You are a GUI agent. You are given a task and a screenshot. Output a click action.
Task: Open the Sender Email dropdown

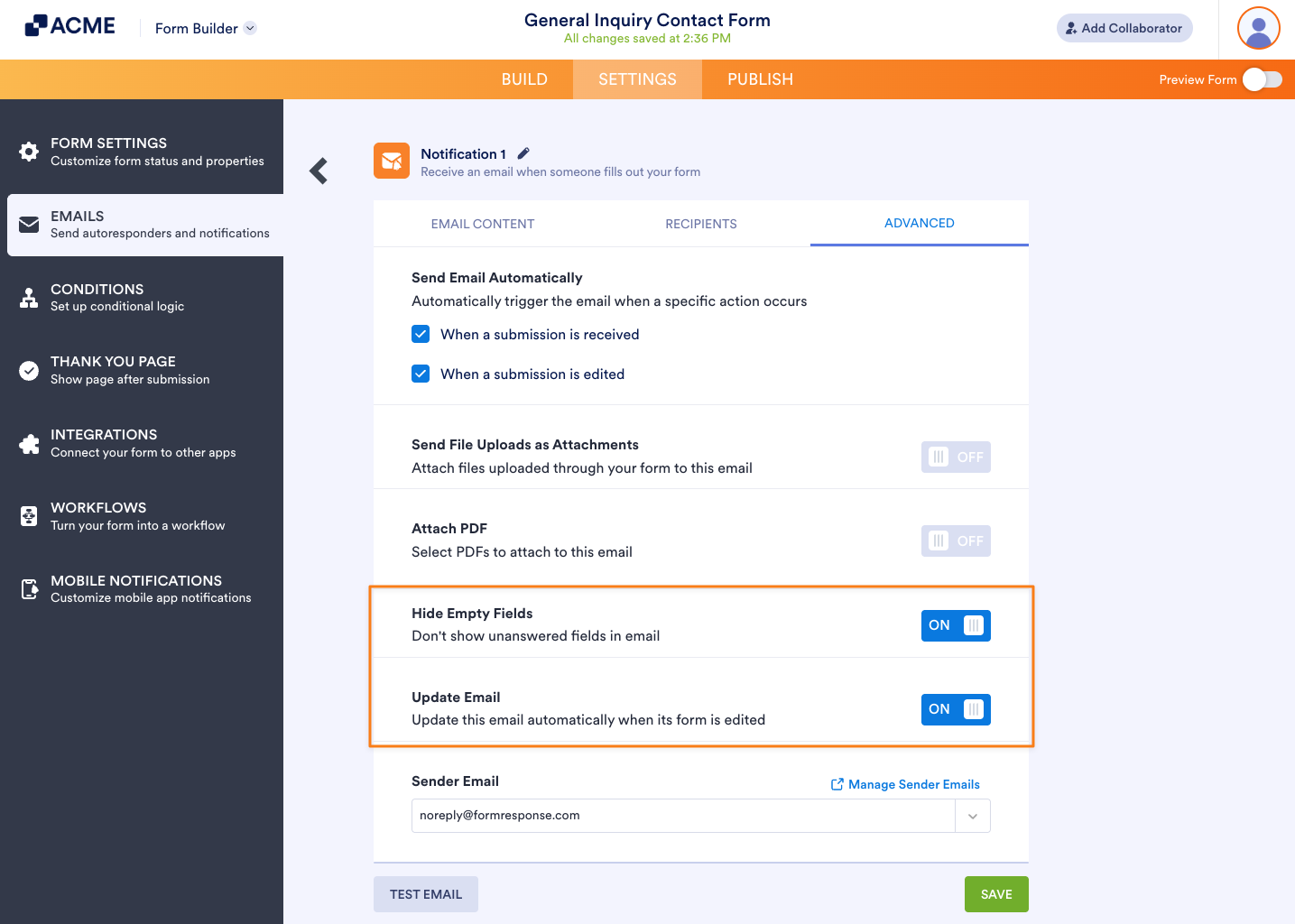(x=972, y=815)
